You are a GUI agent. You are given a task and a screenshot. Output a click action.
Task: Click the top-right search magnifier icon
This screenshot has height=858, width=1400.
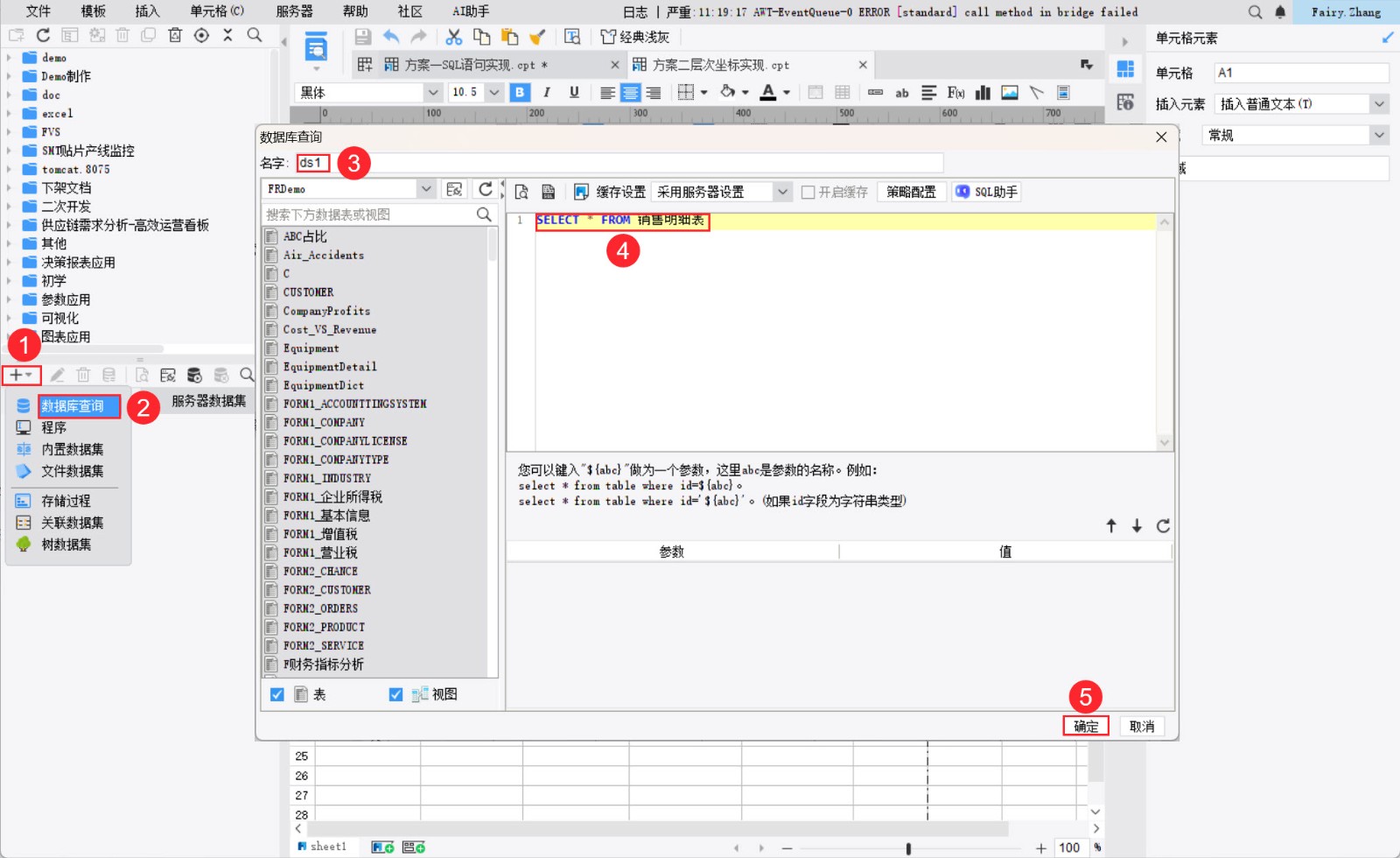1255,11
